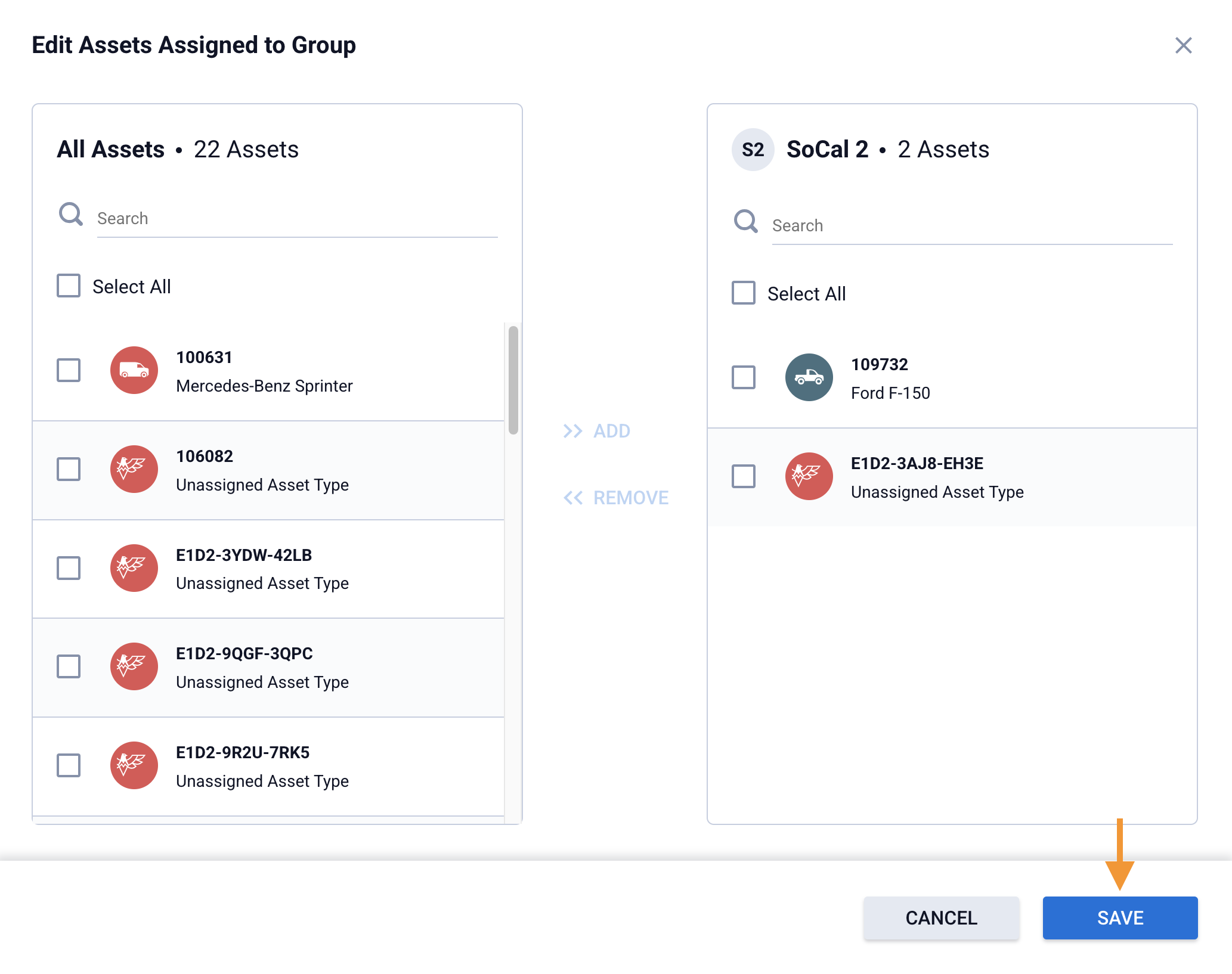The height and width of the screenshot is (974, 1232).
Task: Click the All Assets search magnifier icon
Action: coord(71,215)
